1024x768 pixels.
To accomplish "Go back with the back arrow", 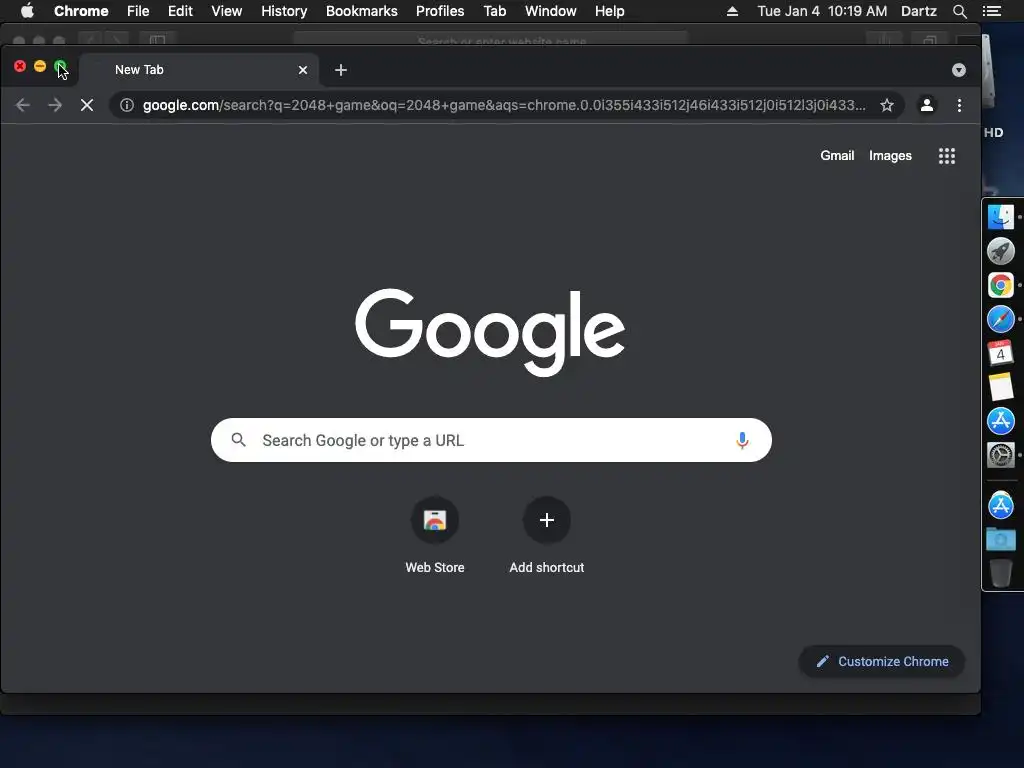I will 23,105.
